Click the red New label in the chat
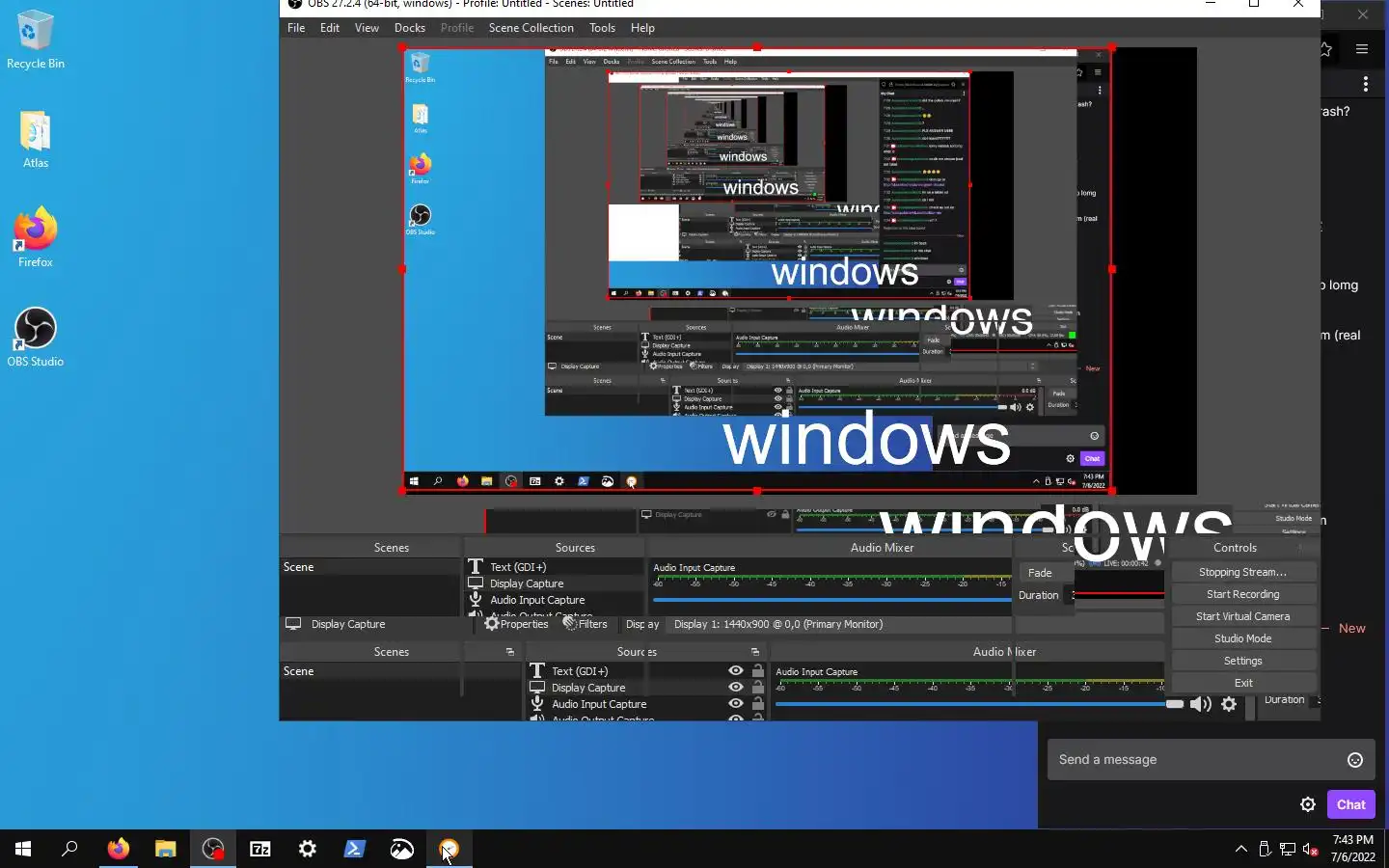 click(x=1351, y=629)
